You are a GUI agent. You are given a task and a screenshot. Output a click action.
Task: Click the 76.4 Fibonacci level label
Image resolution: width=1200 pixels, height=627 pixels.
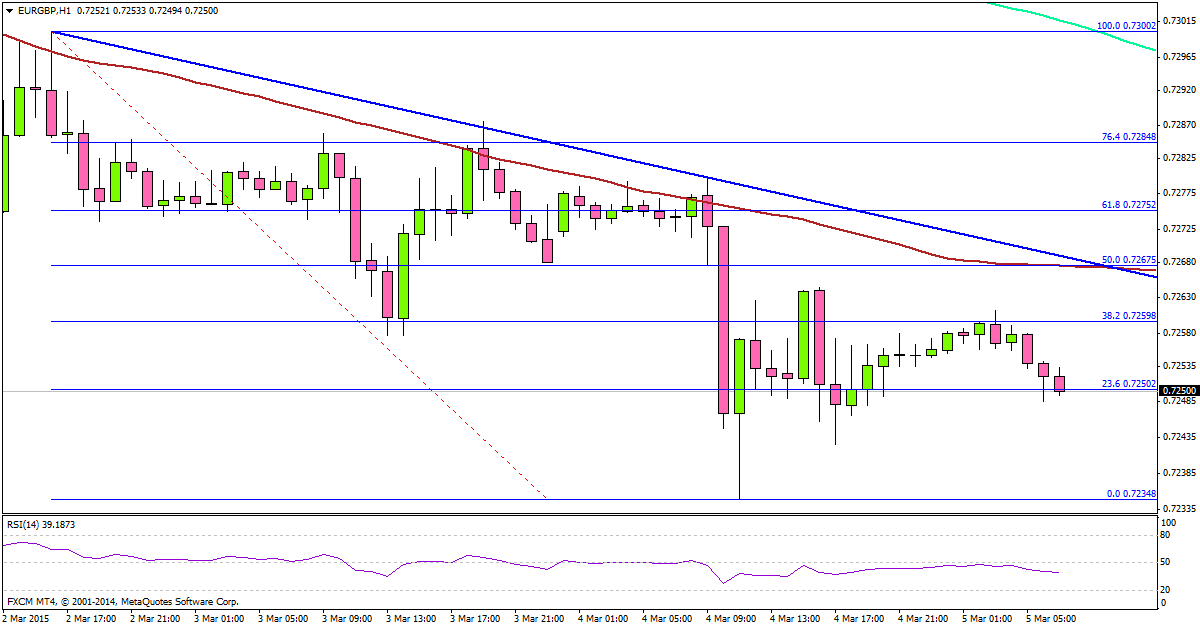coord(1128,136)
